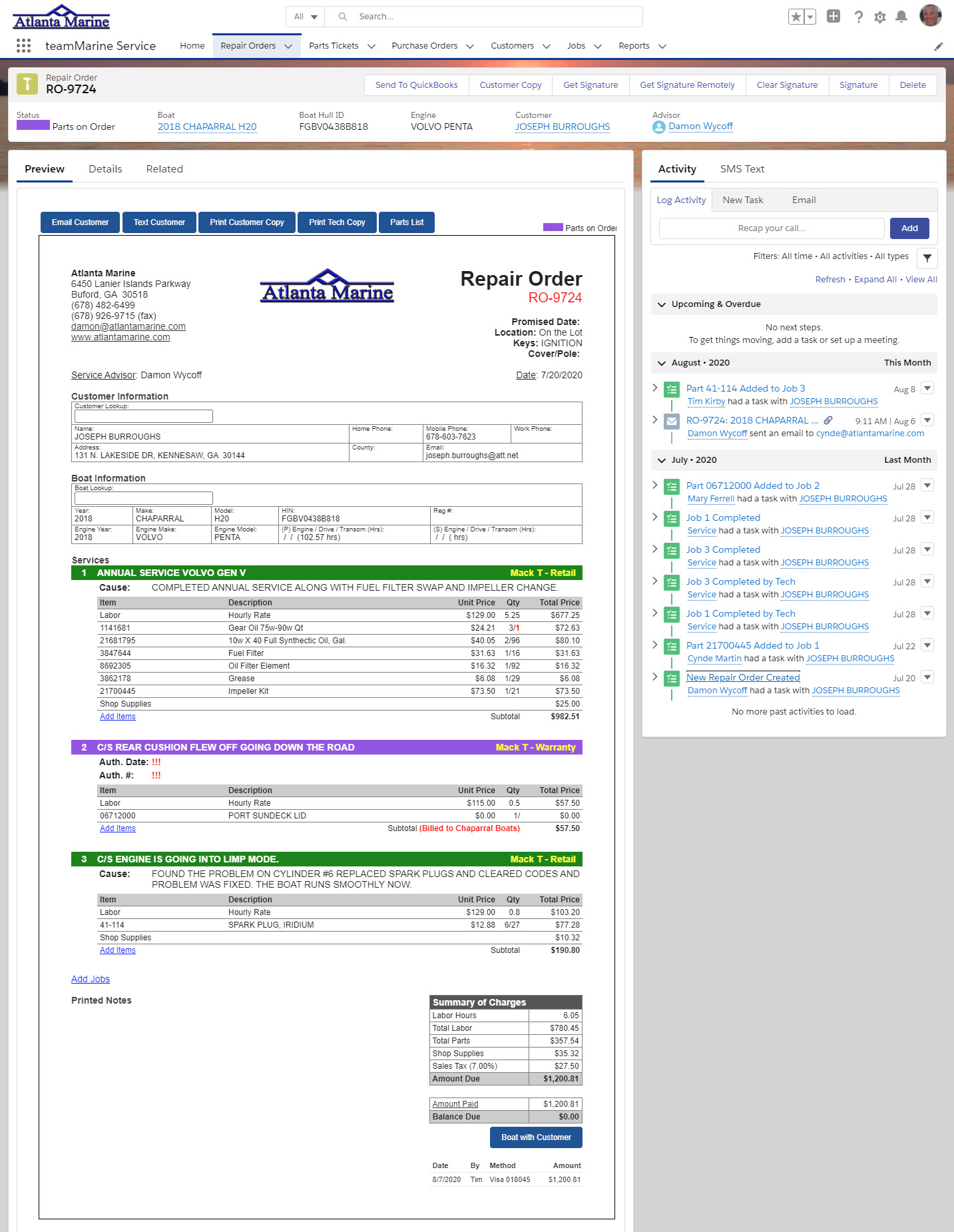Click the Add Jobs link
This screenshot has height=1232, width=954.
pos(91,979)
